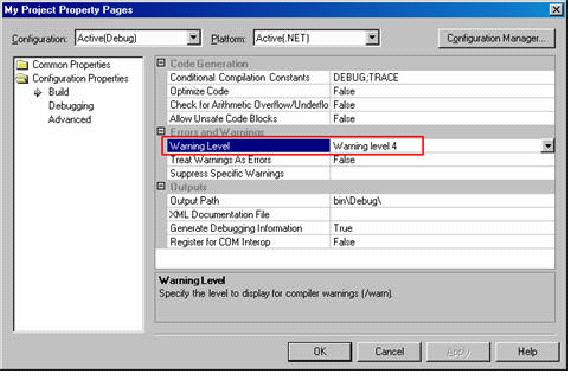Select the Treat Warnings As Errors property
Viewport: 569px width, 384px height.
pos(248,160)
